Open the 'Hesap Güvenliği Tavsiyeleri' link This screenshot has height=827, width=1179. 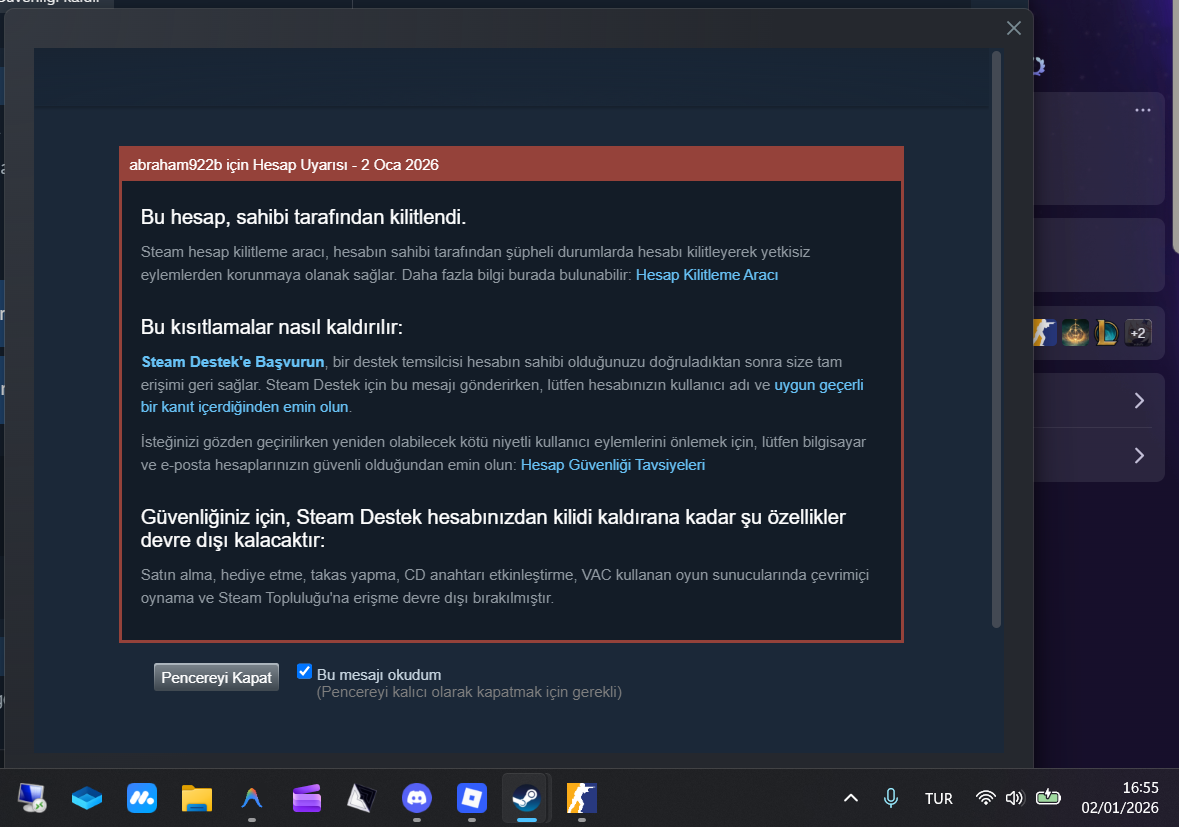pos(613,465)
